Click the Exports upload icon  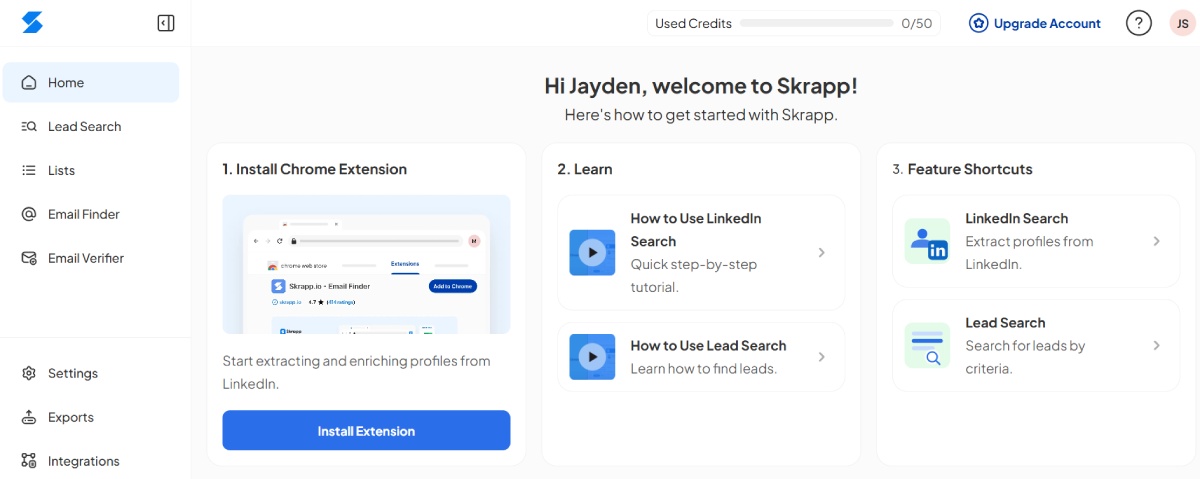29,418
